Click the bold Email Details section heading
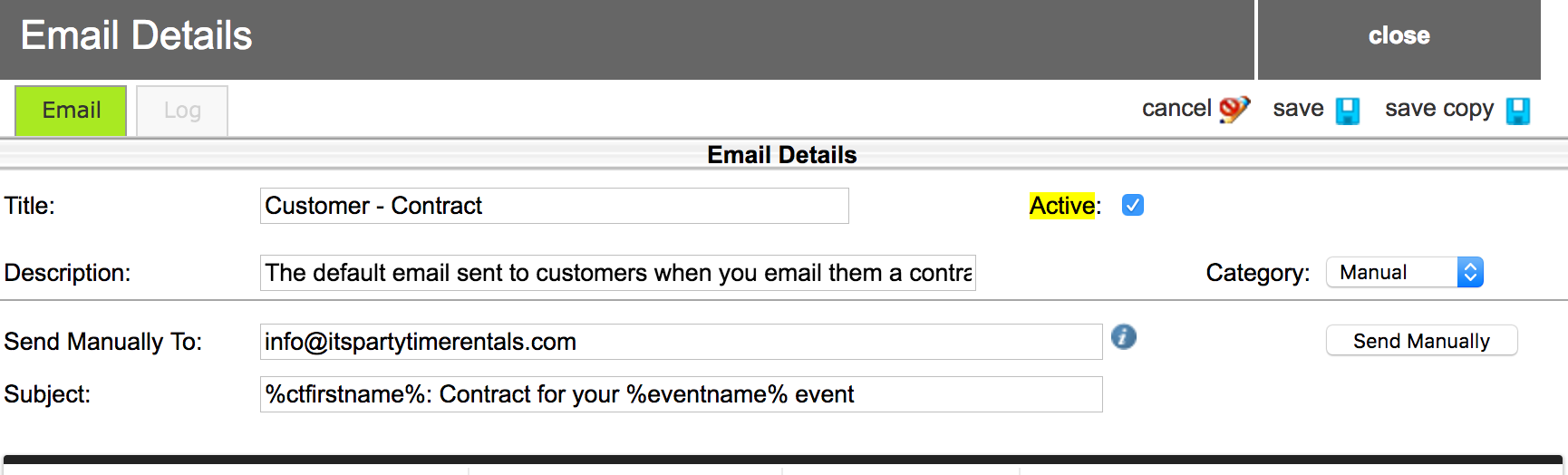 [x=781, y=155]
